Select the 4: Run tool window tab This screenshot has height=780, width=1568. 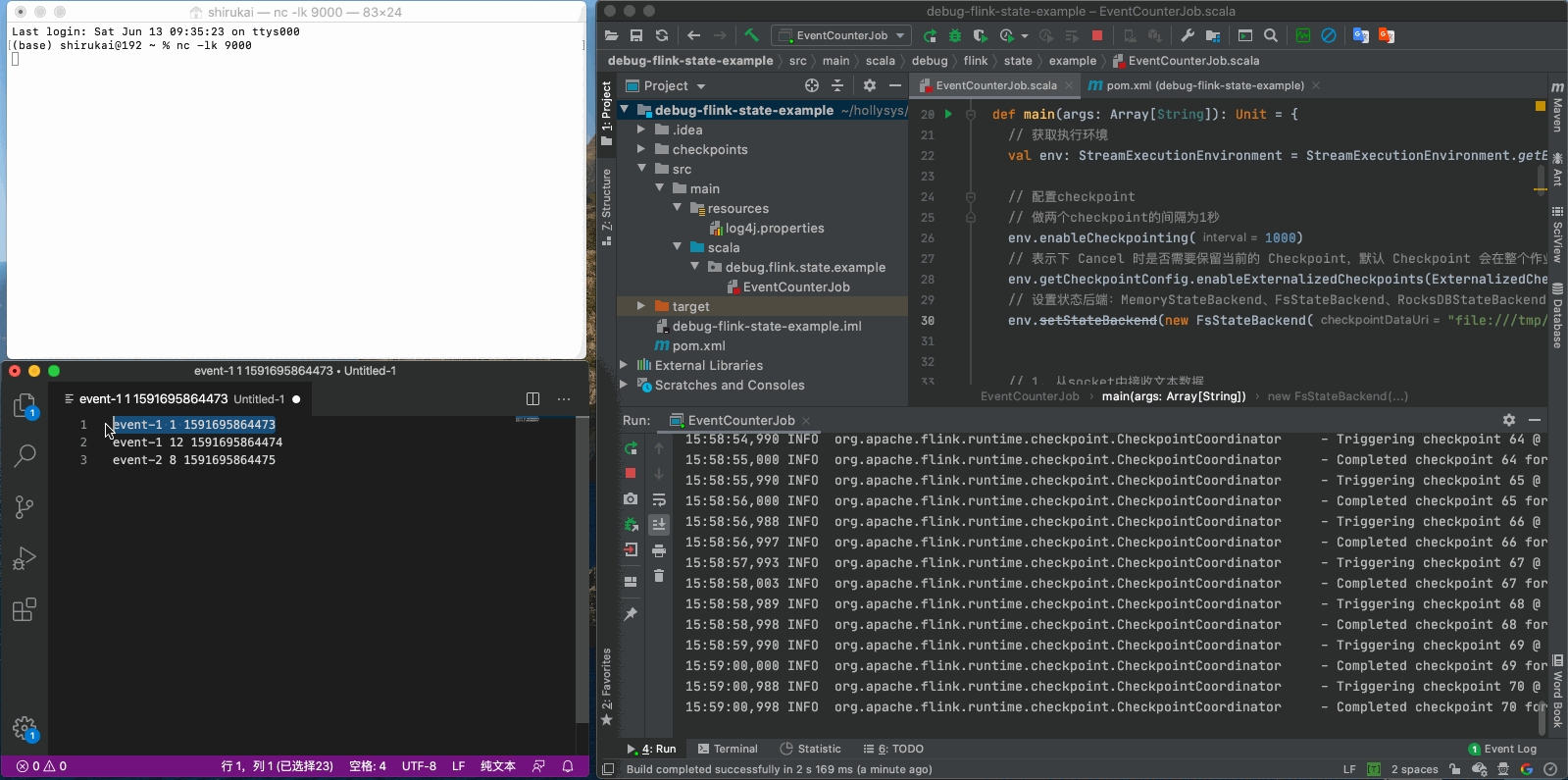click(651, 749)
